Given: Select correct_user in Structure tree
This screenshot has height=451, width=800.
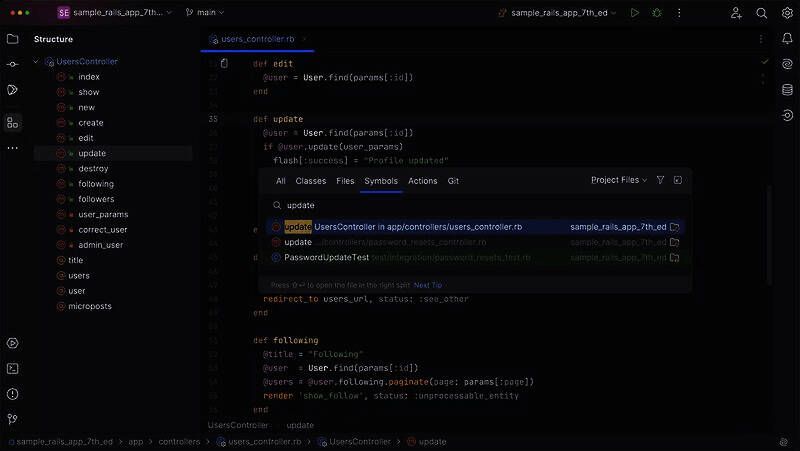Looking at the screenshot, I should pyautogui.click(x=103, y=230).
